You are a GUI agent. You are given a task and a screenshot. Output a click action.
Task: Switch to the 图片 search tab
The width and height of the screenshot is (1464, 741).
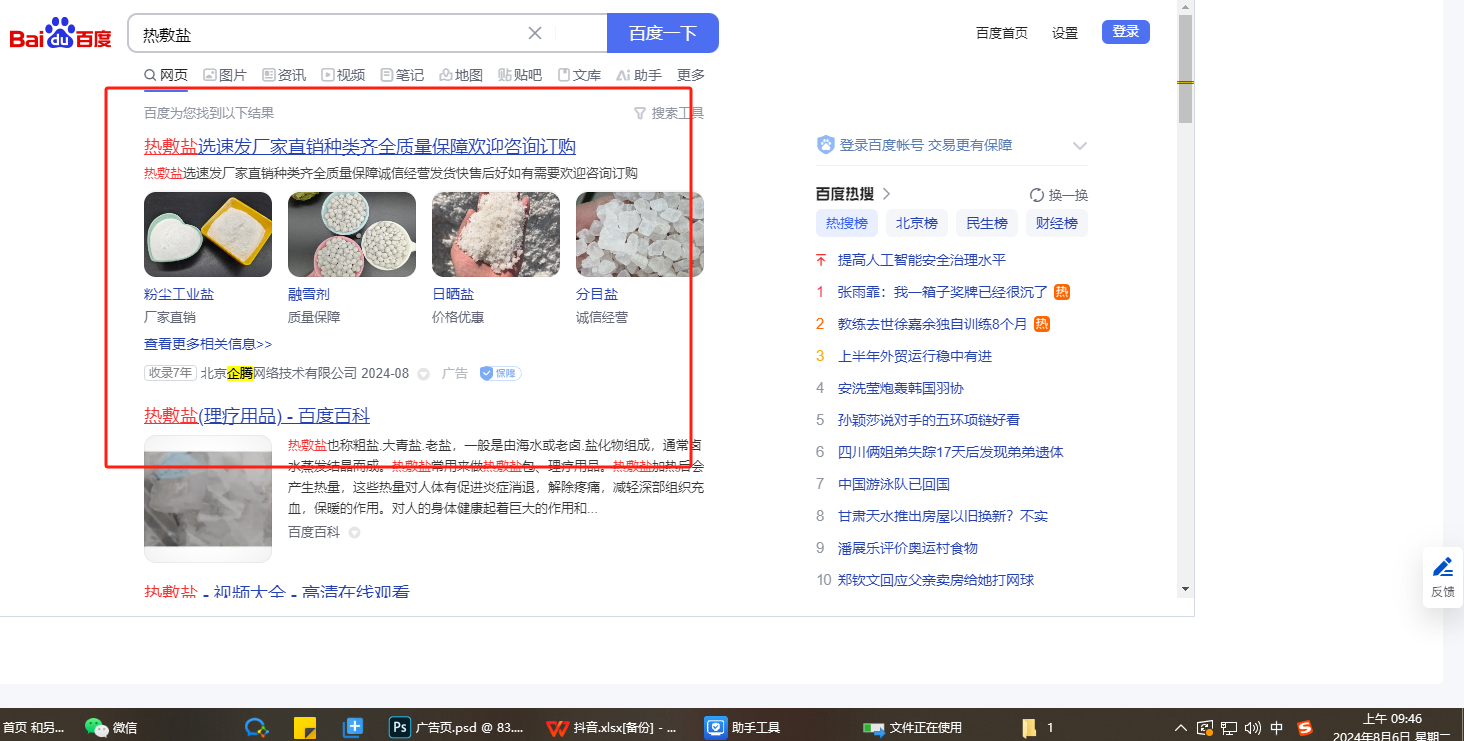tap(224, 75)
